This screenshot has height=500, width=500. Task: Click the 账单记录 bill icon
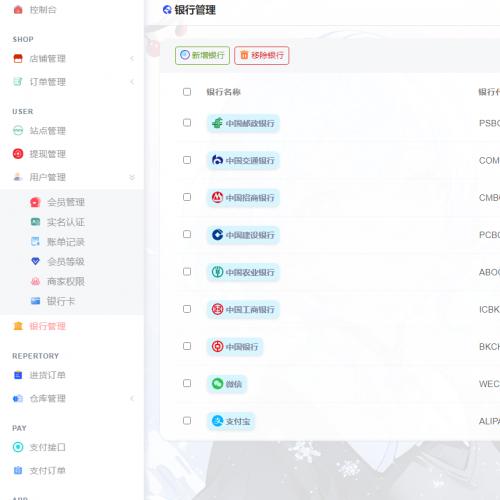point(35,241)
